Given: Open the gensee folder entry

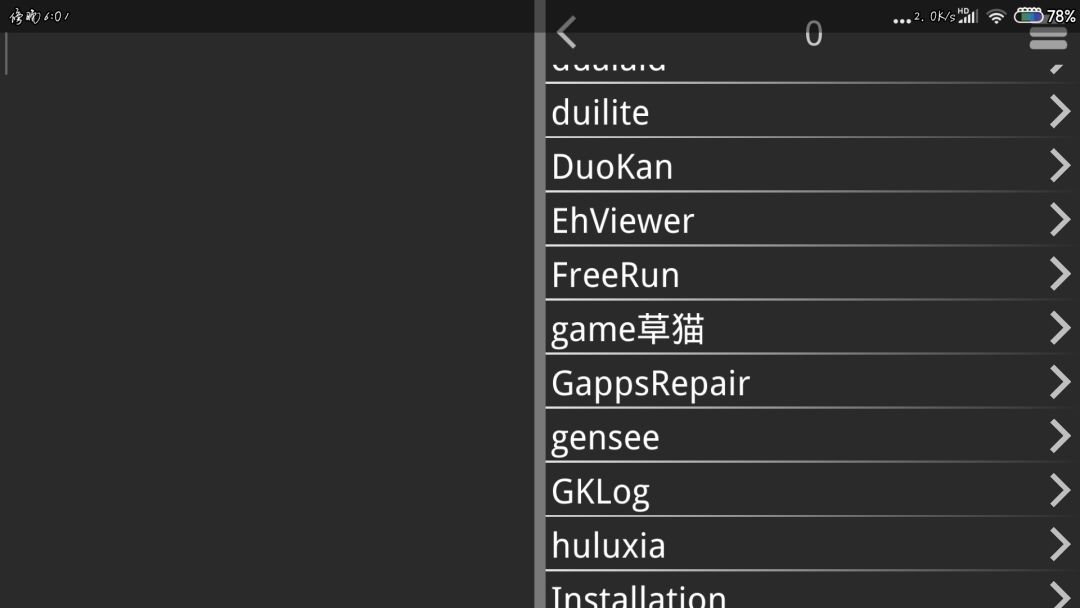Looking at the screenshot, I should click(606, 437).
